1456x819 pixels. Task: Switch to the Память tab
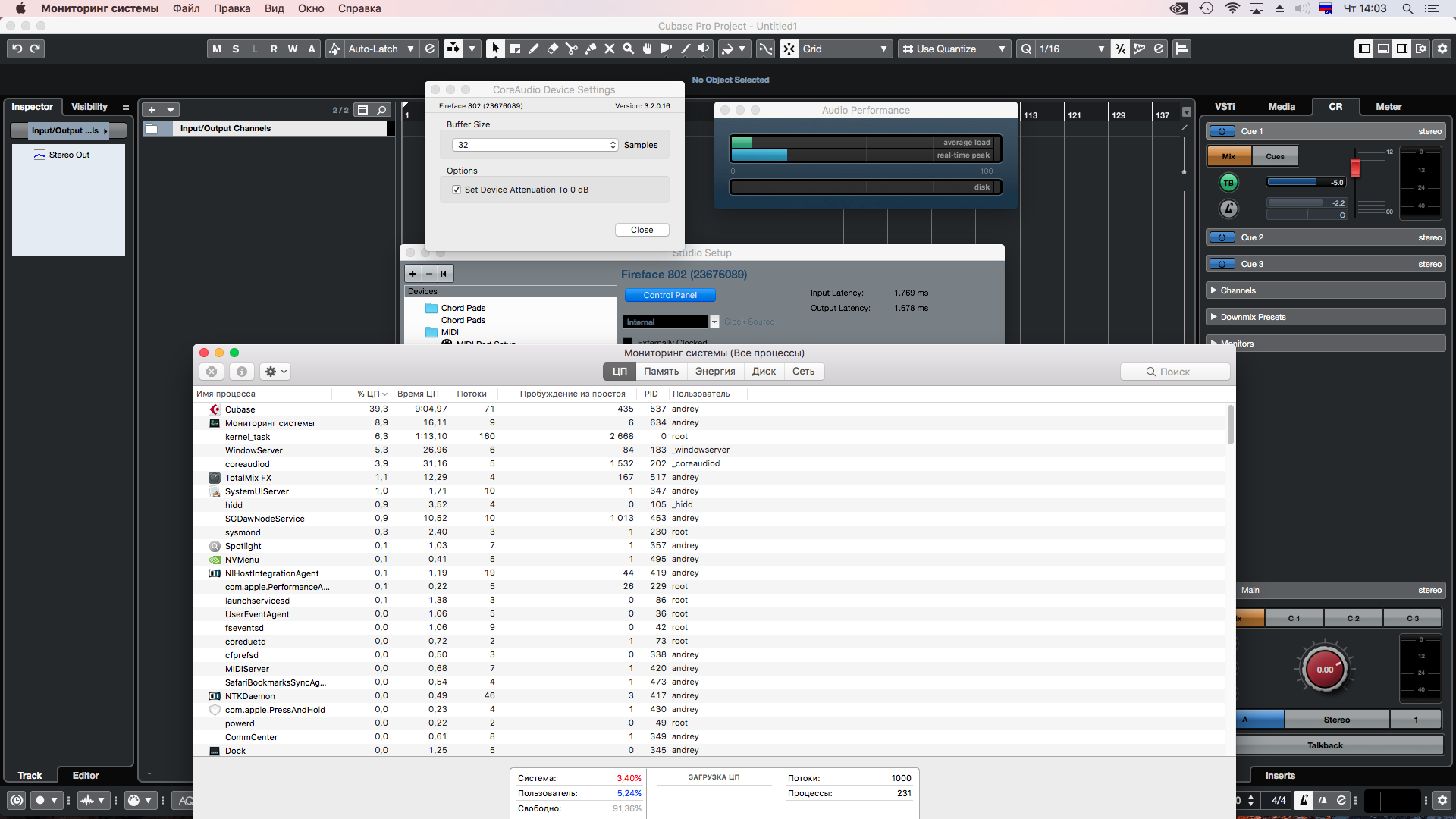coord(661,372)
